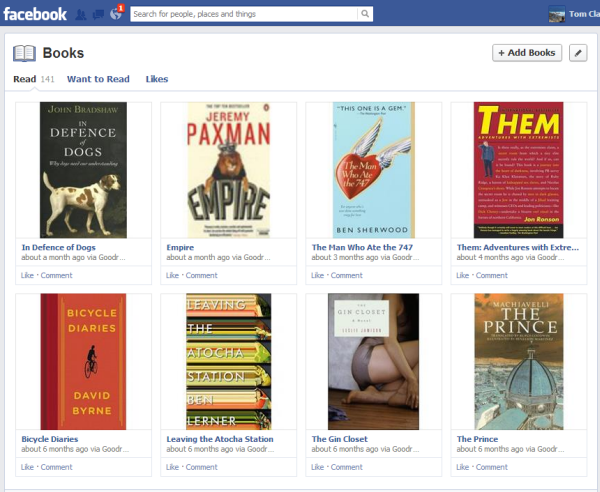
Task: Click the 141 count beside Read
Action: [x=47, y=79]
